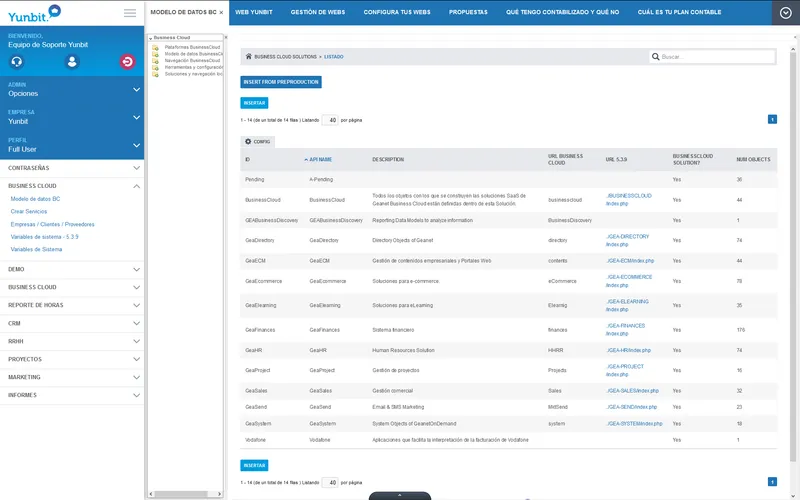The width and height of the screenshot is (800, 500).
Task: Click the top page 1 pagination button
Action: tap(772, 119)
